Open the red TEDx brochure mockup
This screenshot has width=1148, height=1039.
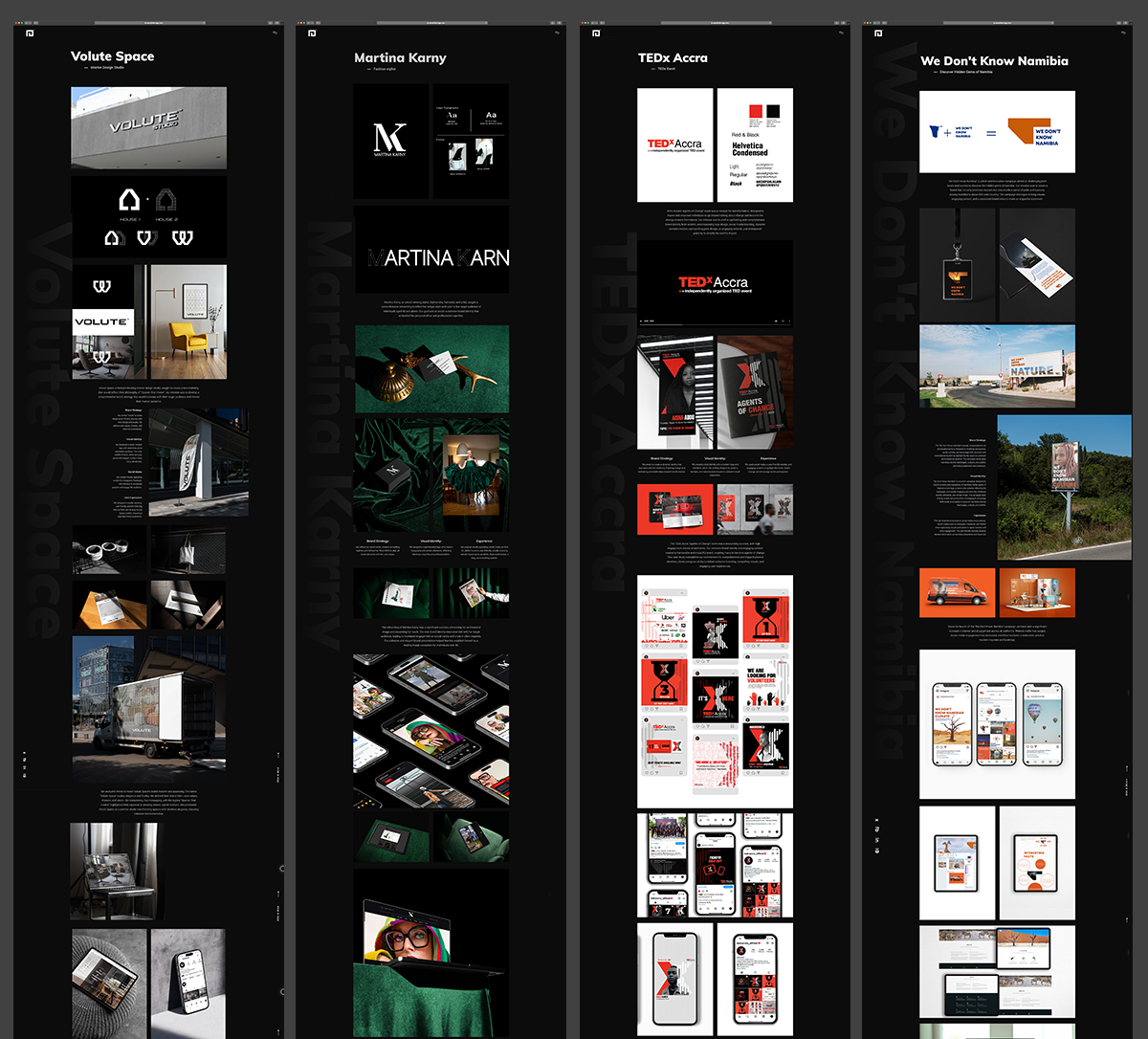[675, 509]
